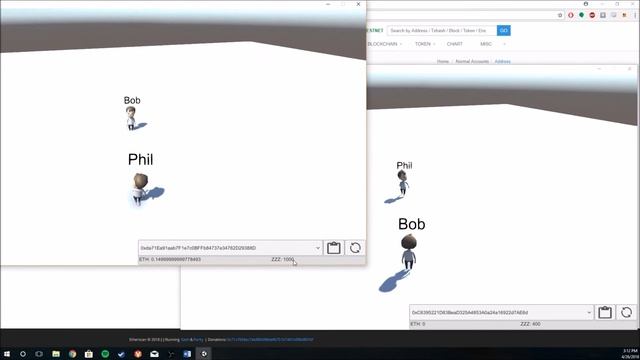Click the ETH balance text in left window
Screen dimensions: 640x360
coord(170,260)
